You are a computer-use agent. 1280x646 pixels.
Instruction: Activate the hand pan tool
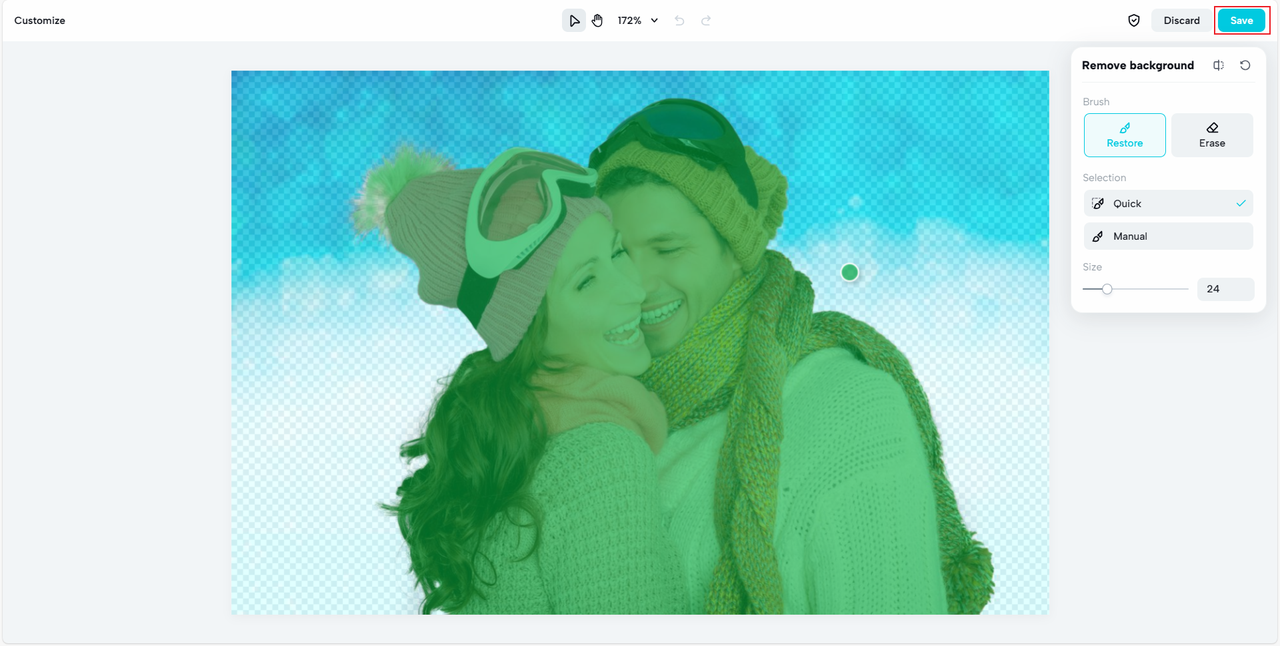(x=597, y=20)
